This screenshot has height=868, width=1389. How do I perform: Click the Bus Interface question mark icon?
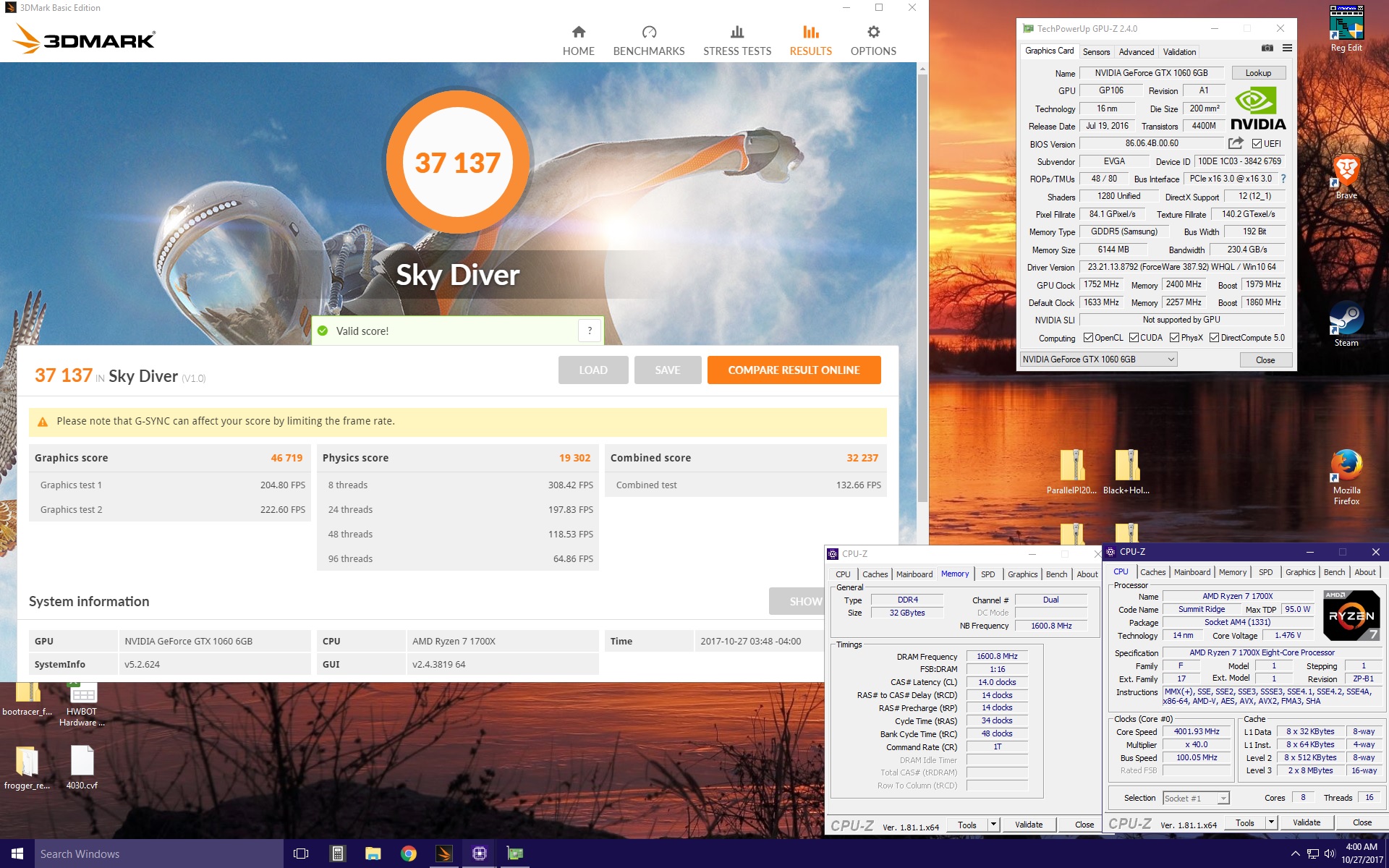point(1283,179)
